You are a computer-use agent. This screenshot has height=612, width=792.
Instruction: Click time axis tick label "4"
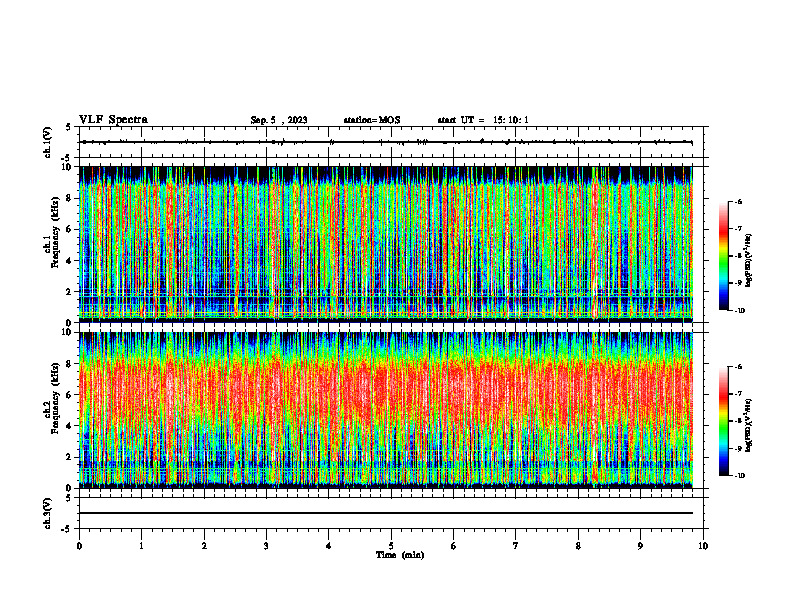point(329,546)
